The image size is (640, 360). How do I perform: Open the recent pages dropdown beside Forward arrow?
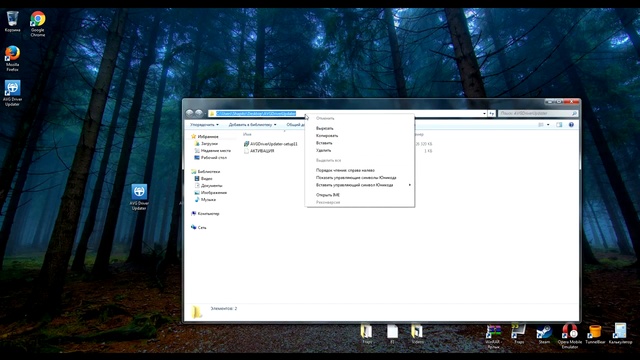point(205,113)
